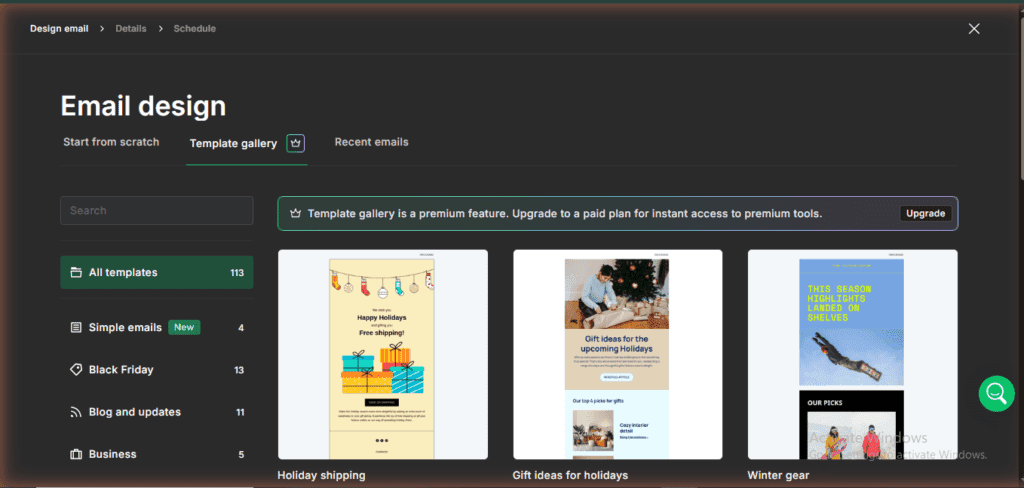The width and height of the screenshot is (1024, 488).
Task: Click the Business briefcase icon
Action: [x=76, y=454]
